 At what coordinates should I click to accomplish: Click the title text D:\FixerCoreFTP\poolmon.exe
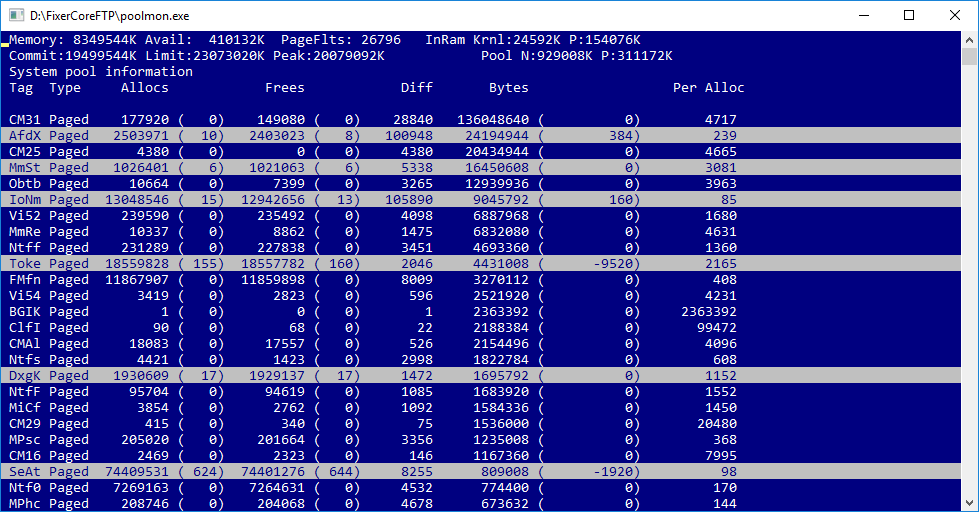point(109,16)
